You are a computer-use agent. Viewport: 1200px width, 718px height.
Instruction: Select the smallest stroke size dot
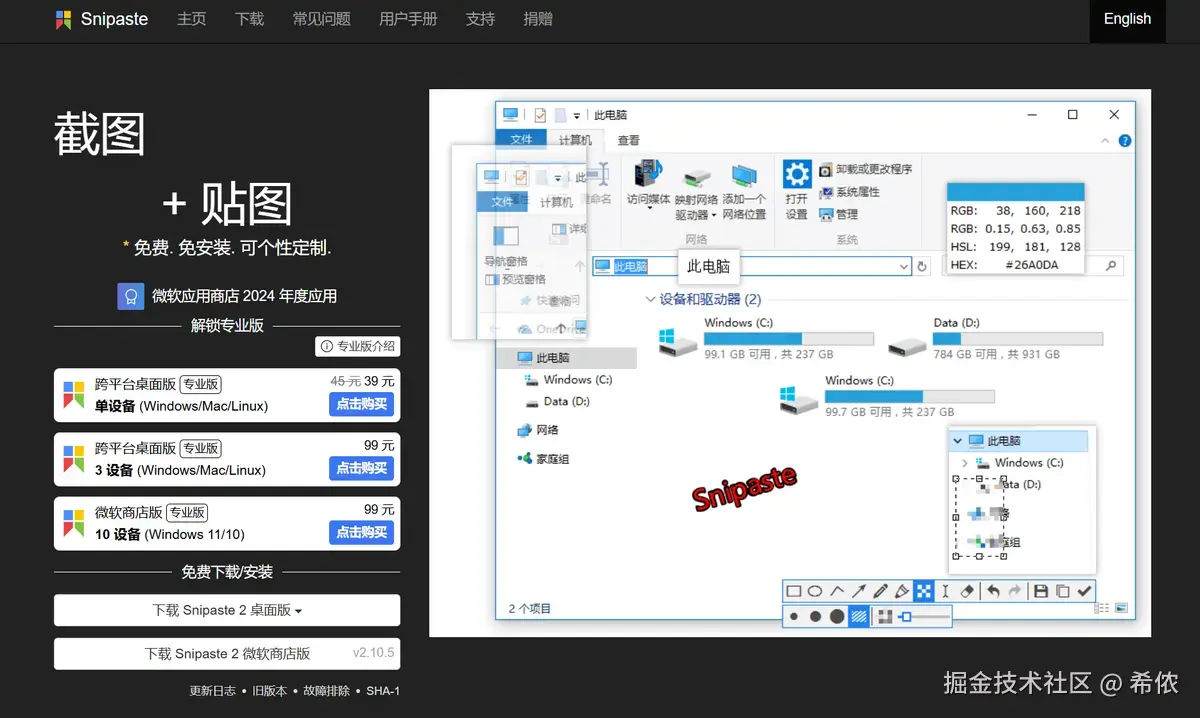pyautogui.click(x=794, y=616)
